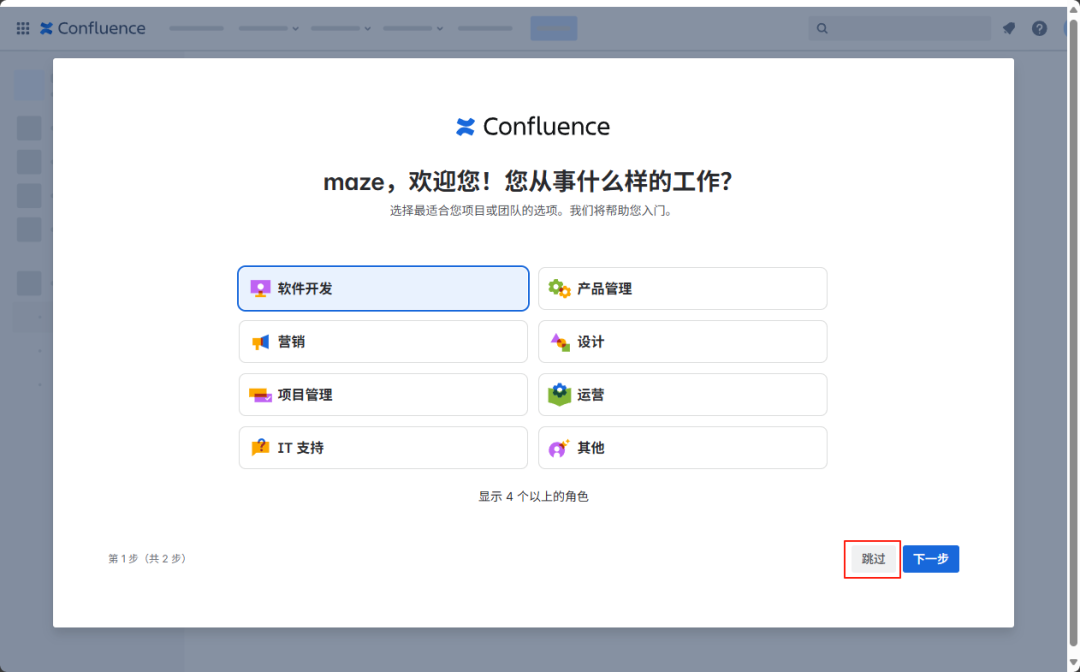Click the last navigation menu item before the create button
Viewport: 1080px width, 672px height.
(485, 28)
